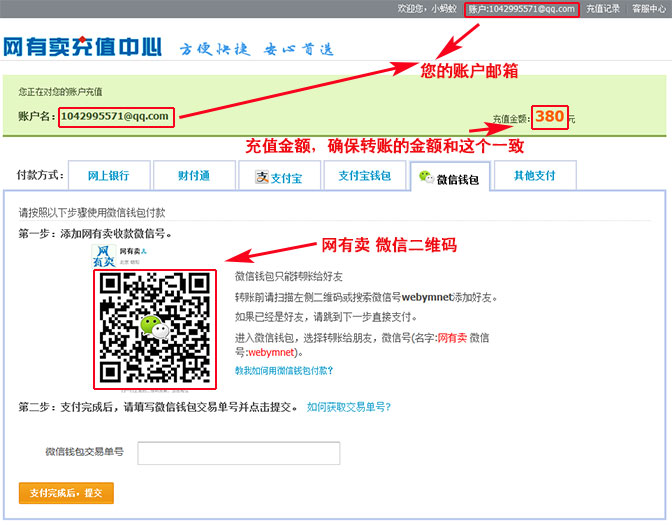The height and width of the screenshot is (525, 672).
Task: Select the 财付通 payment tab
Action: click(194, 175)
